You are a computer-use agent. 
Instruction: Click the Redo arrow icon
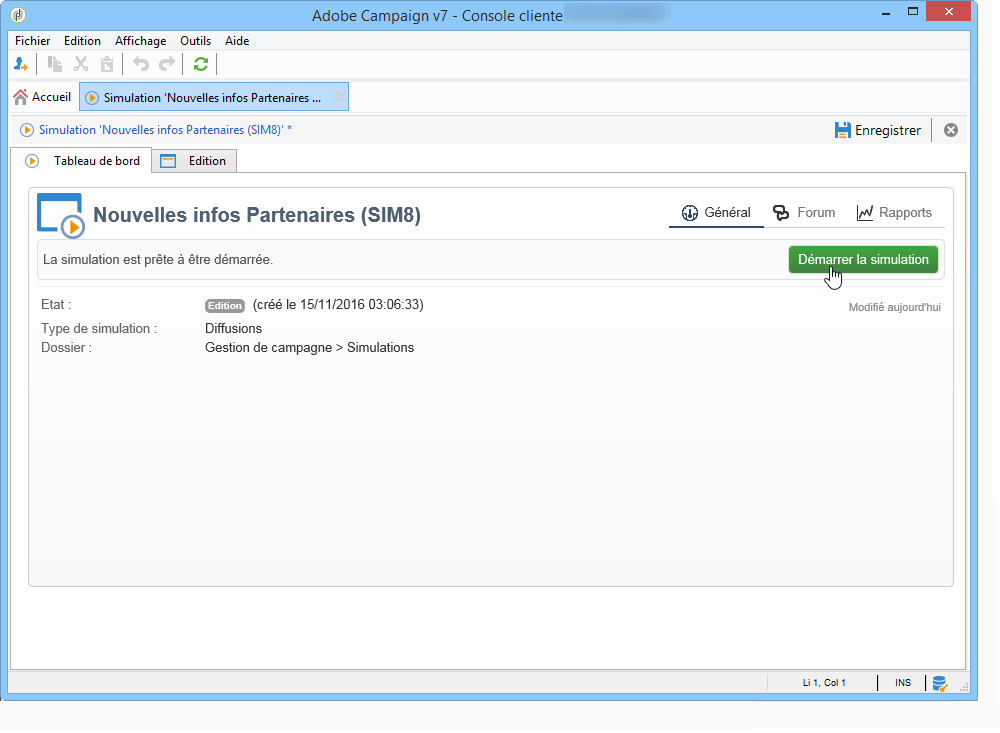[x=167, y=64]
